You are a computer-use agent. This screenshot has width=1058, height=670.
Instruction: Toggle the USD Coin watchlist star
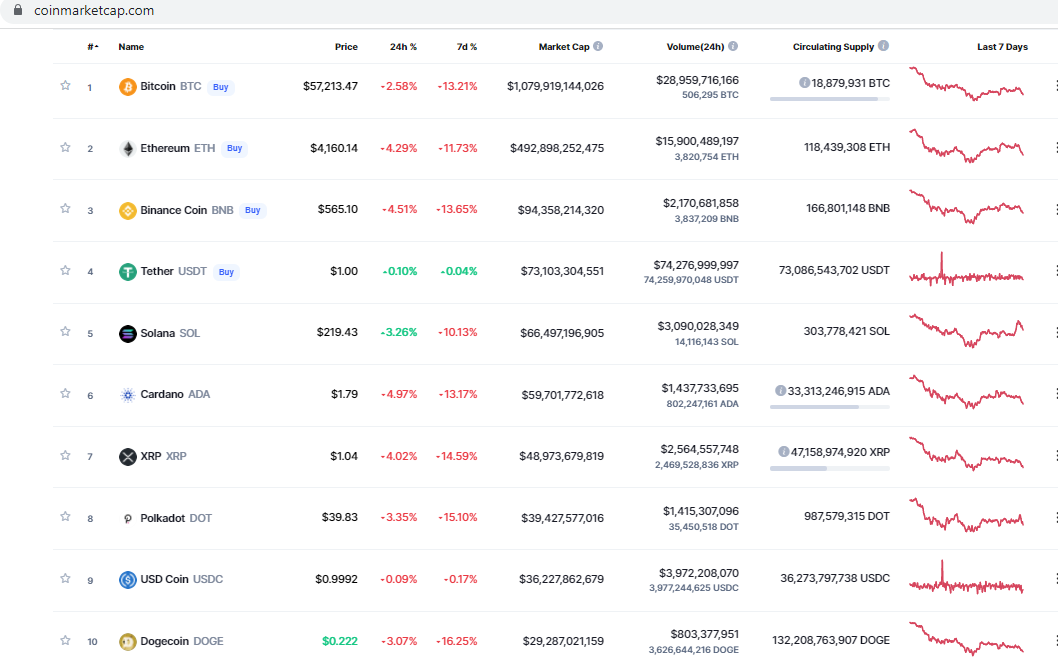tap(65, 578)
